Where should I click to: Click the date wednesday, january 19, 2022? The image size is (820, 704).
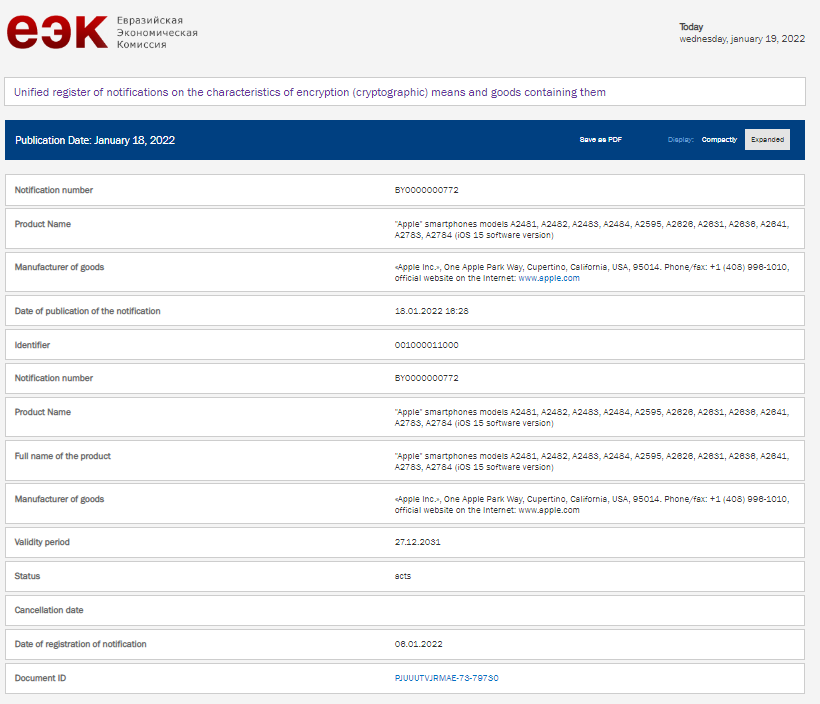click(742, 39)
